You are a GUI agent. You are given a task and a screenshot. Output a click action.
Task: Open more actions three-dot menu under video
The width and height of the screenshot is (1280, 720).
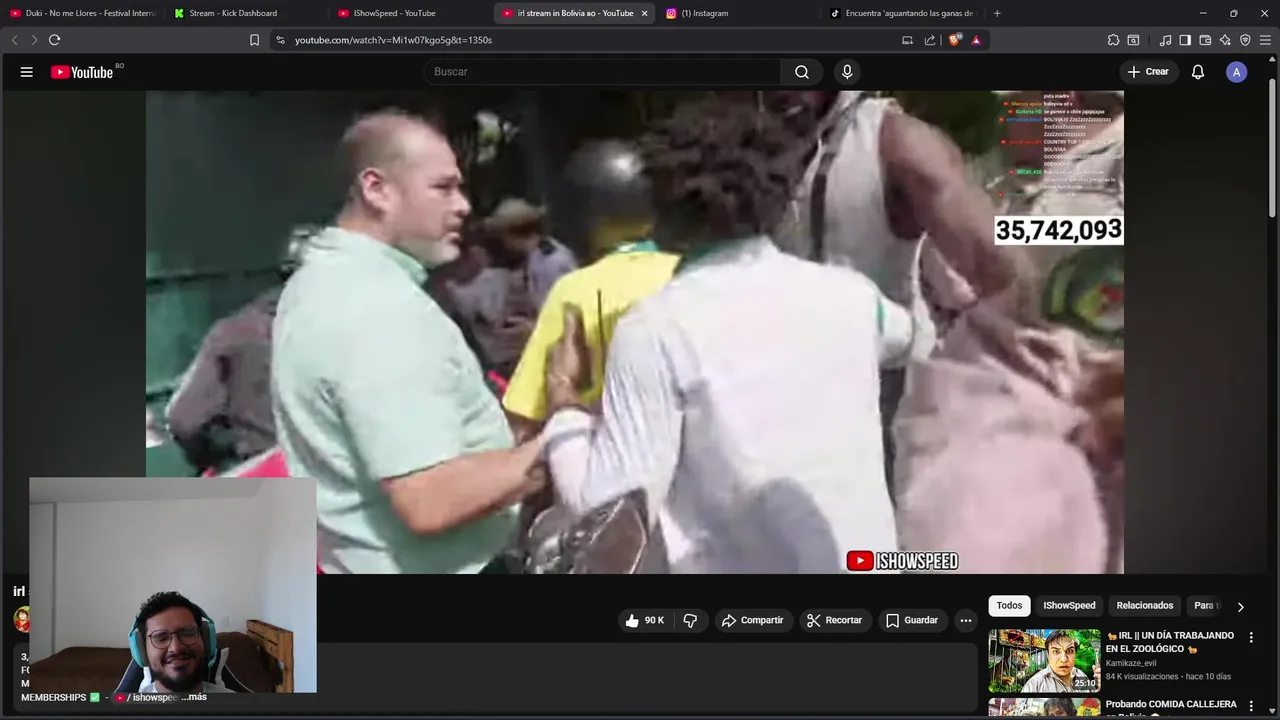point(966,620)
